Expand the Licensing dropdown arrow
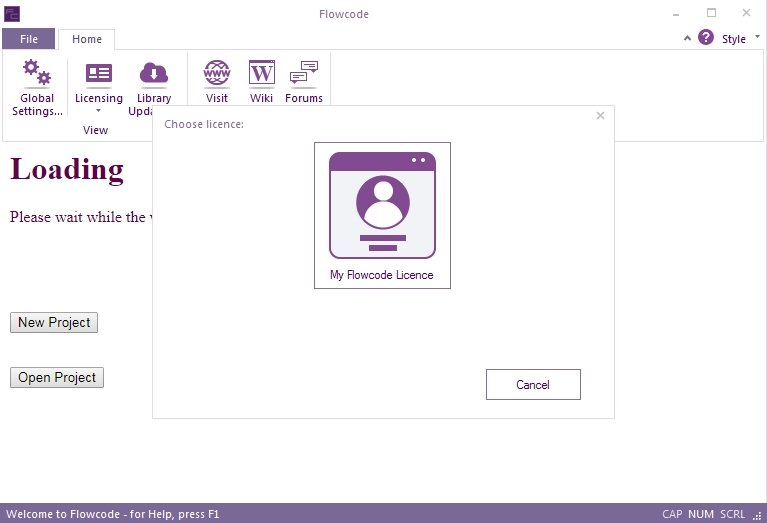767x523 pixels. (x=98, y=111)
